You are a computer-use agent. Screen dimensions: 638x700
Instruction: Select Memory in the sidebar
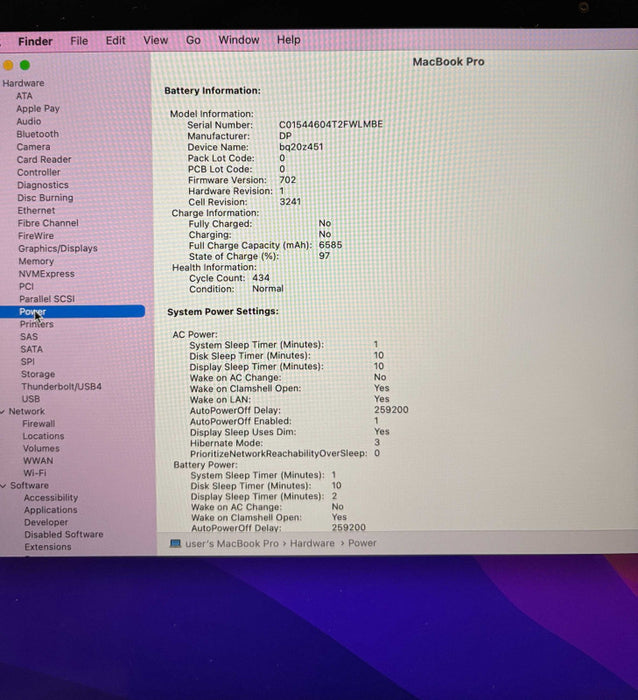36,261
